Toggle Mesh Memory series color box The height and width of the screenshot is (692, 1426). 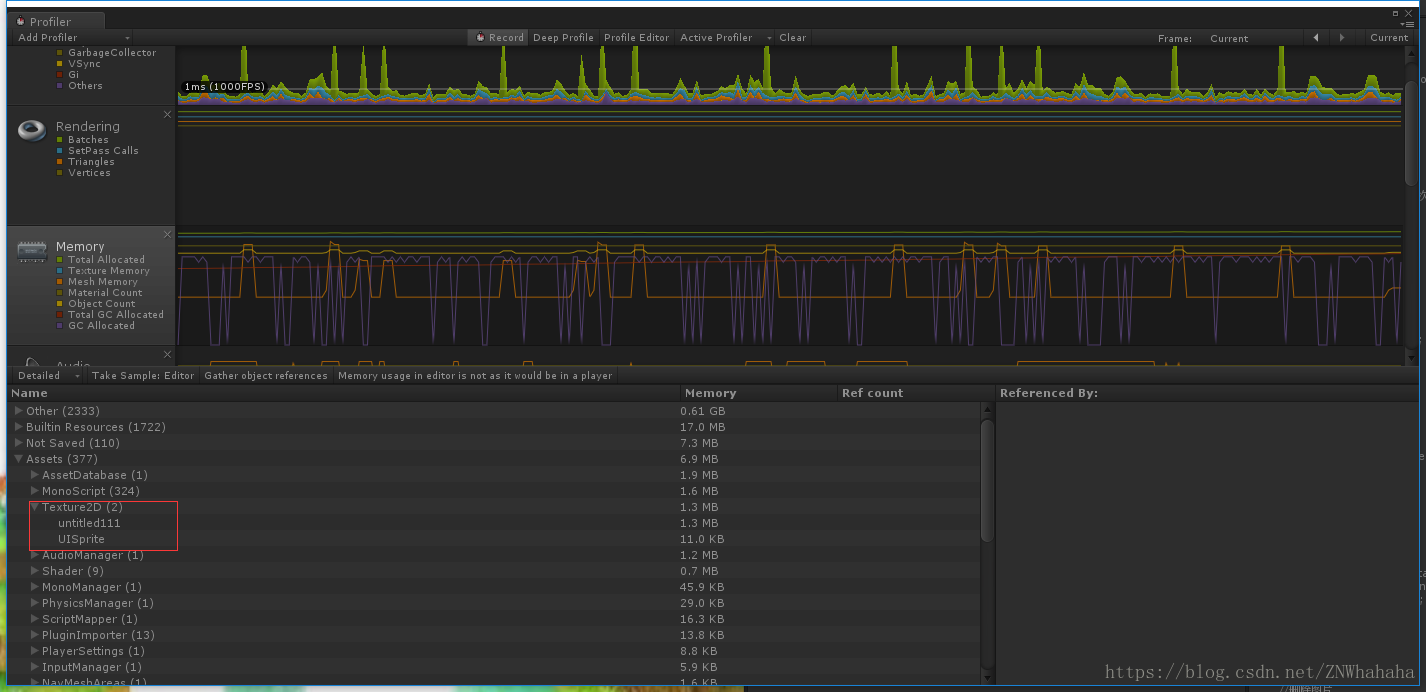60,282
